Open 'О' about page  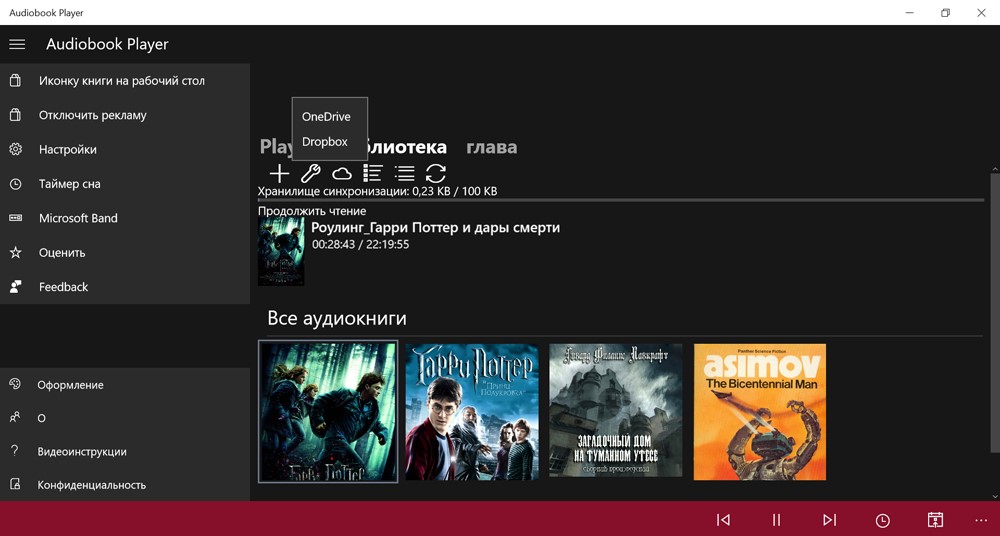(x=125, y=418)
